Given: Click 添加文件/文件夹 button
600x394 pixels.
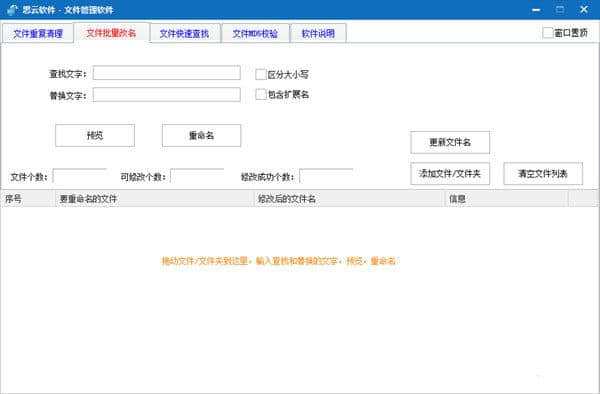Looking at the screenshot, I should (450, 174).
